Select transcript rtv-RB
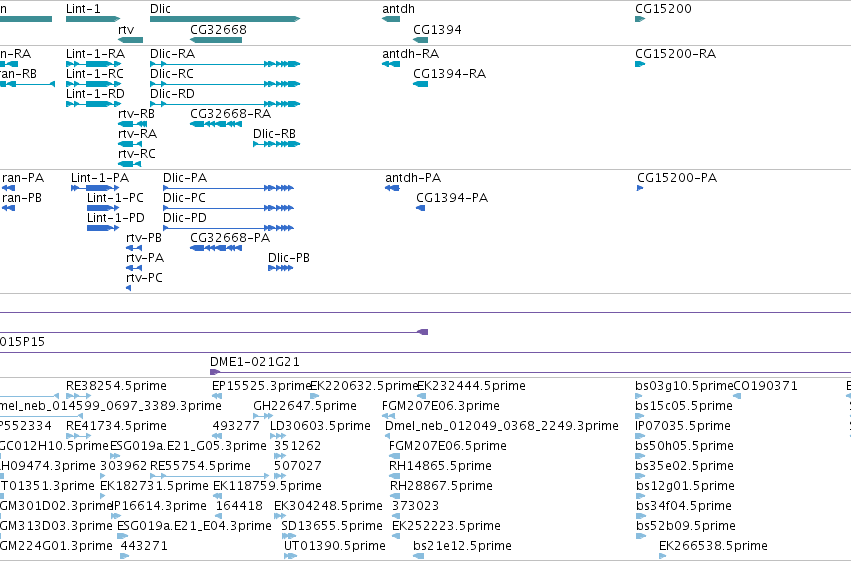 coord(132,124)
